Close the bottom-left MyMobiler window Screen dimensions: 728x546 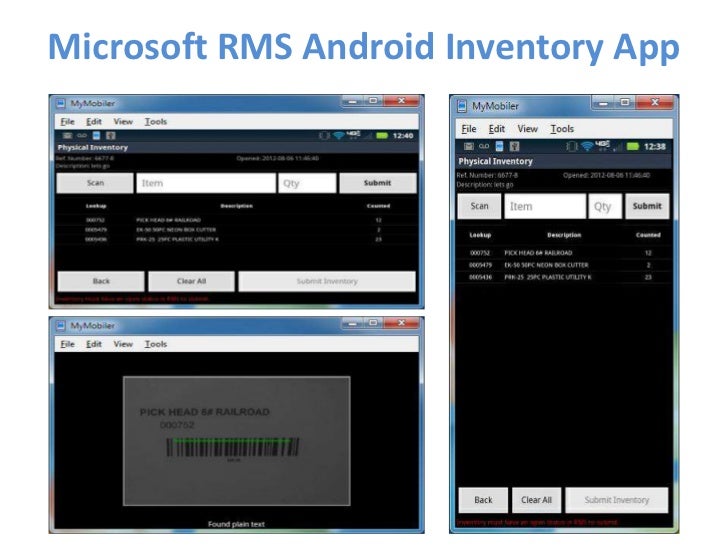click(402, 323)
